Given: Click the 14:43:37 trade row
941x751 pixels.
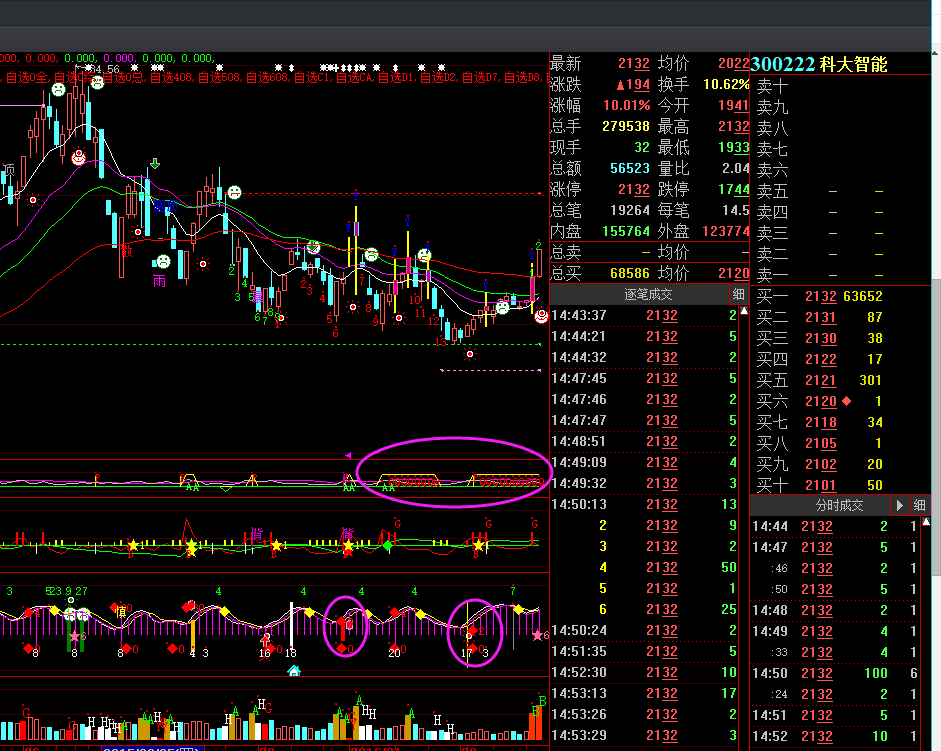Looking at the screenshot, I should (644, 315).
